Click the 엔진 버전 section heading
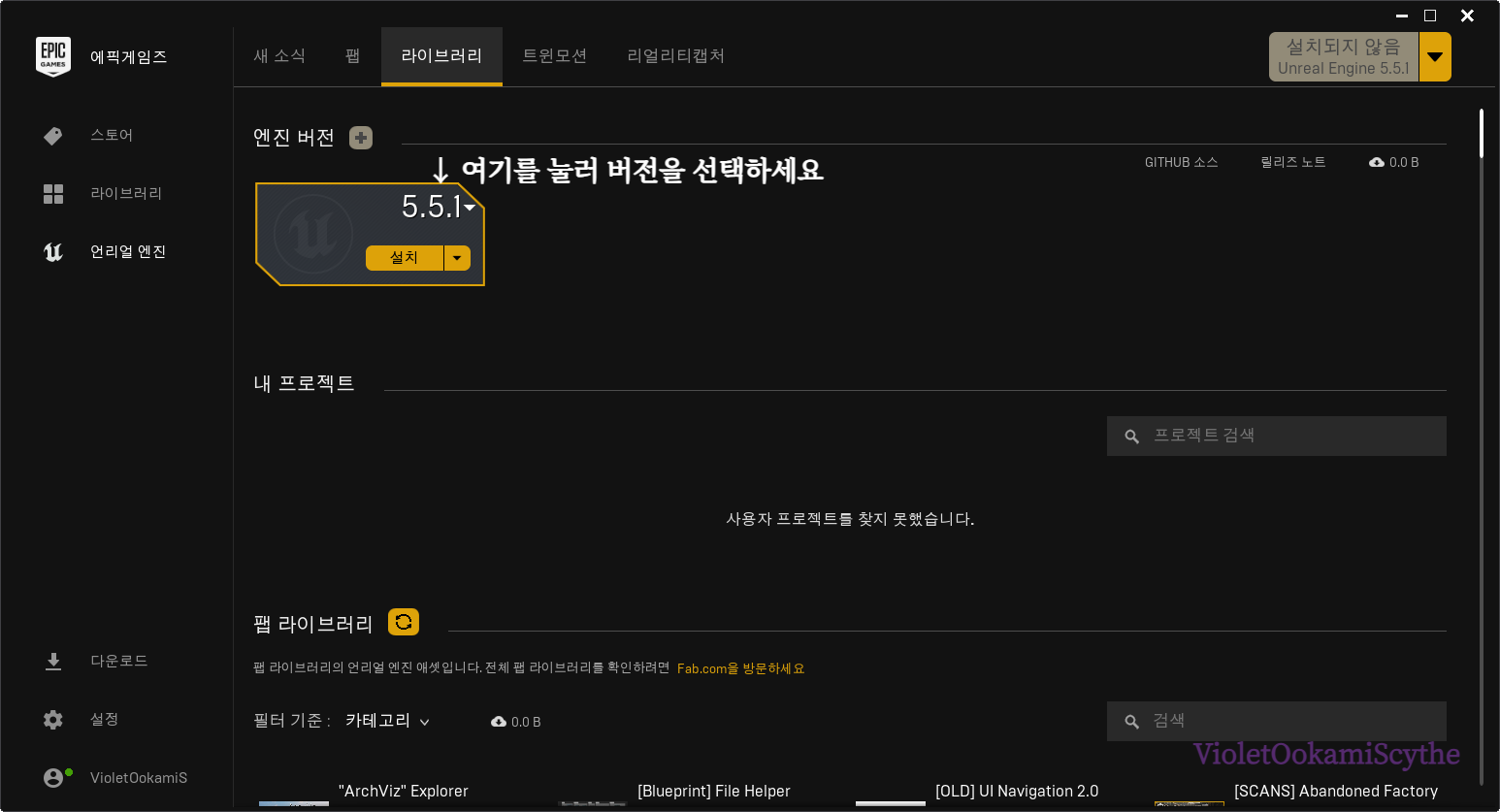 pos(294,138)
